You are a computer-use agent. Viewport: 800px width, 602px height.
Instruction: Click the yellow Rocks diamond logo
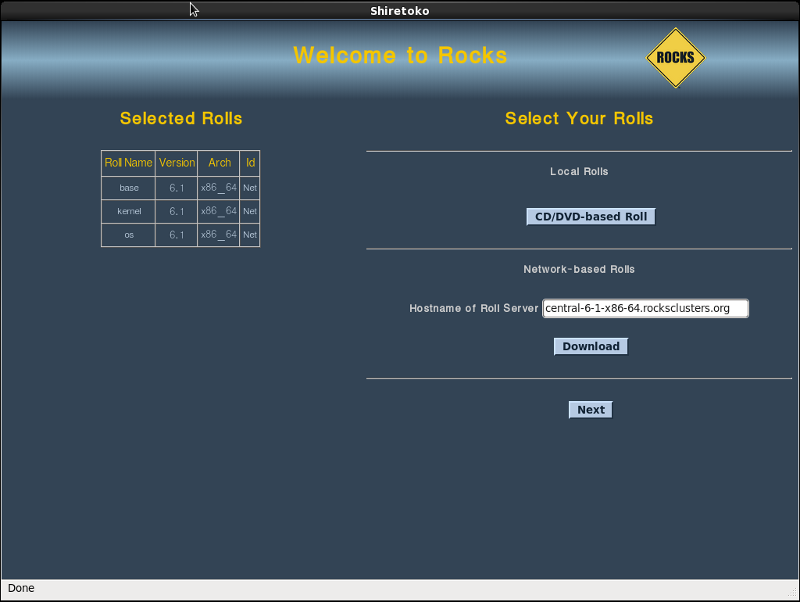click(675, 57)
